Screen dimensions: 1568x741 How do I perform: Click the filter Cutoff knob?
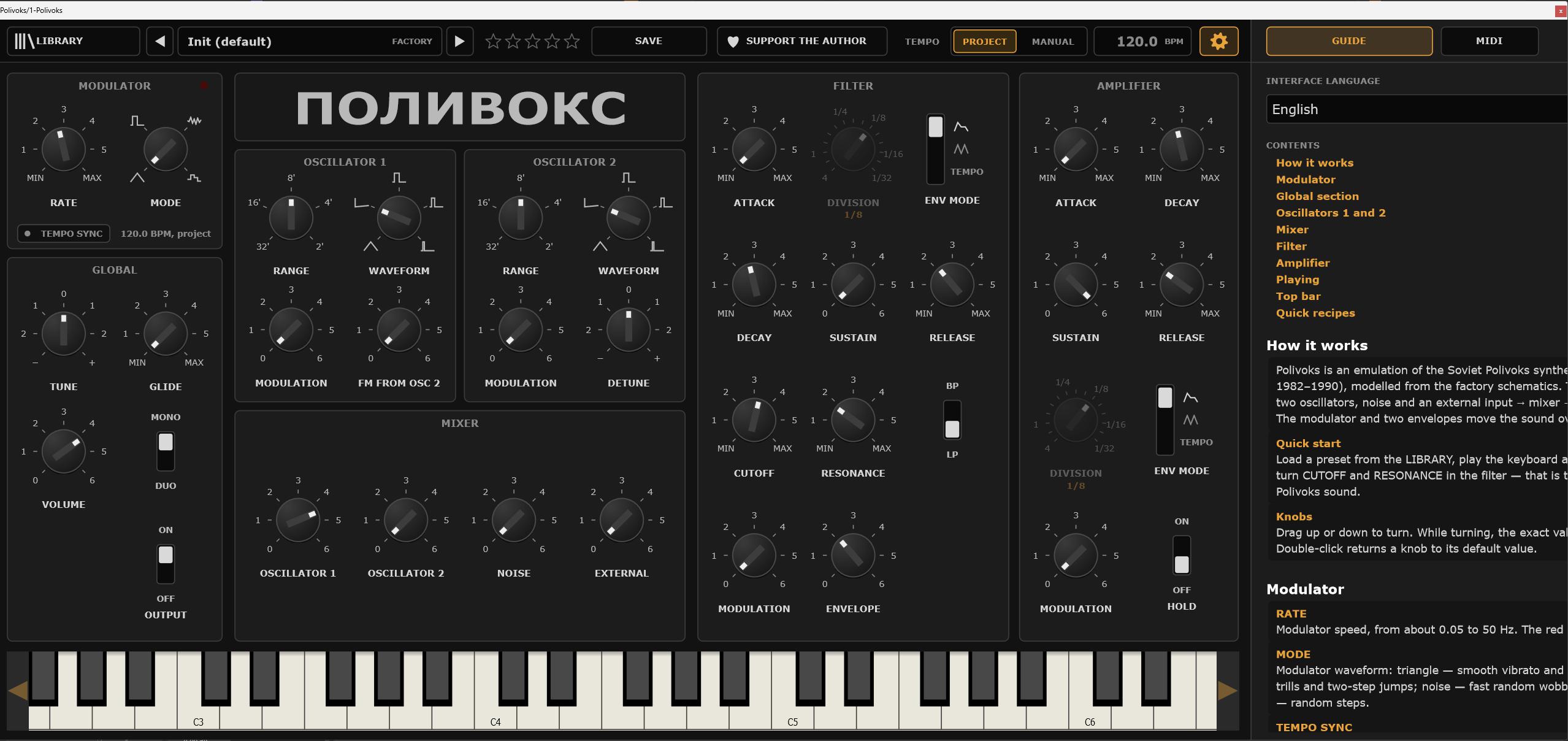[754, 420]
